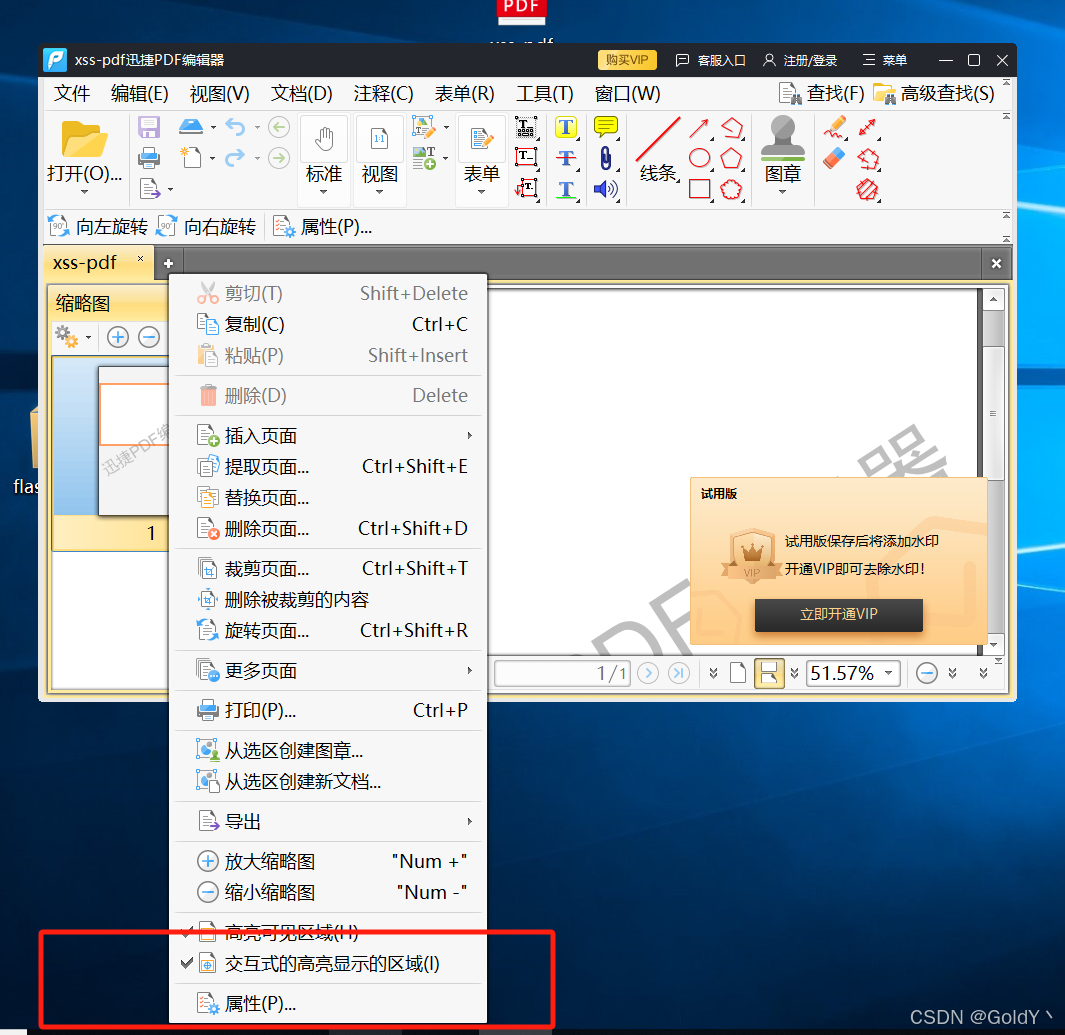Open the dropdown arrow under 标准
This screenshot has height=1035, width=1065.
(x=324, y=192)
